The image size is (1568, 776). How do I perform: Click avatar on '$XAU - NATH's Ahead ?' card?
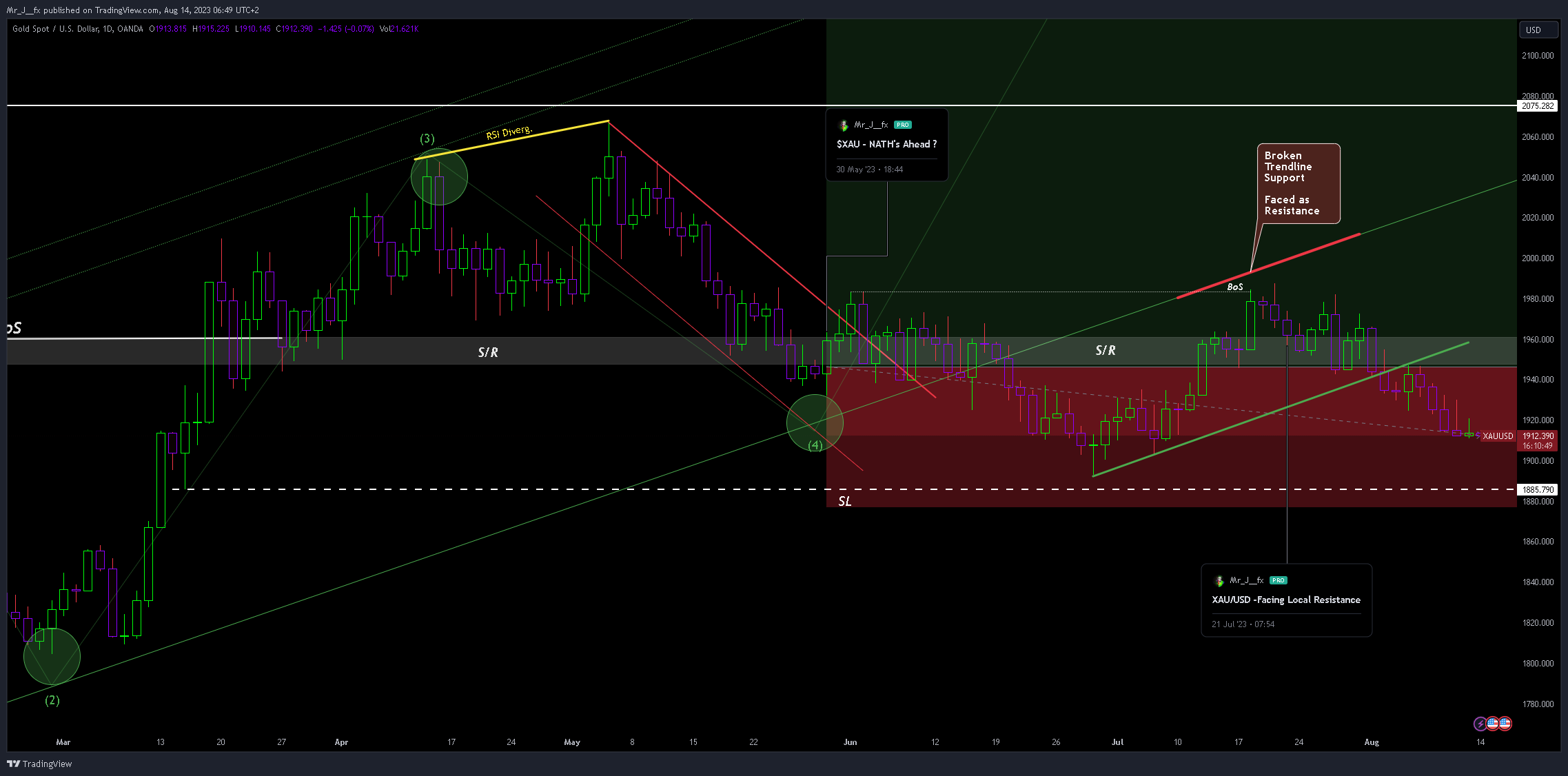click(843, 125)
